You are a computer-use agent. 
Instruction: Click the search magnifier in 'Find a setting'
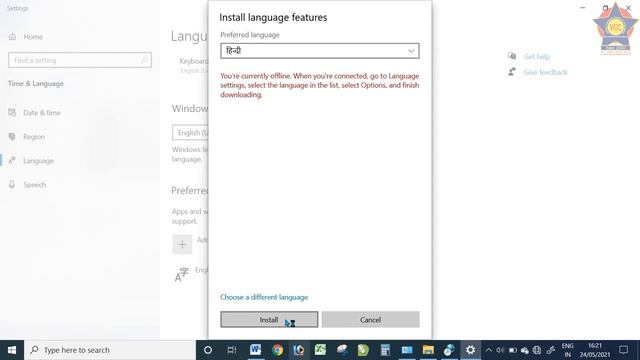pyautogui.click(x=144, y=60)
